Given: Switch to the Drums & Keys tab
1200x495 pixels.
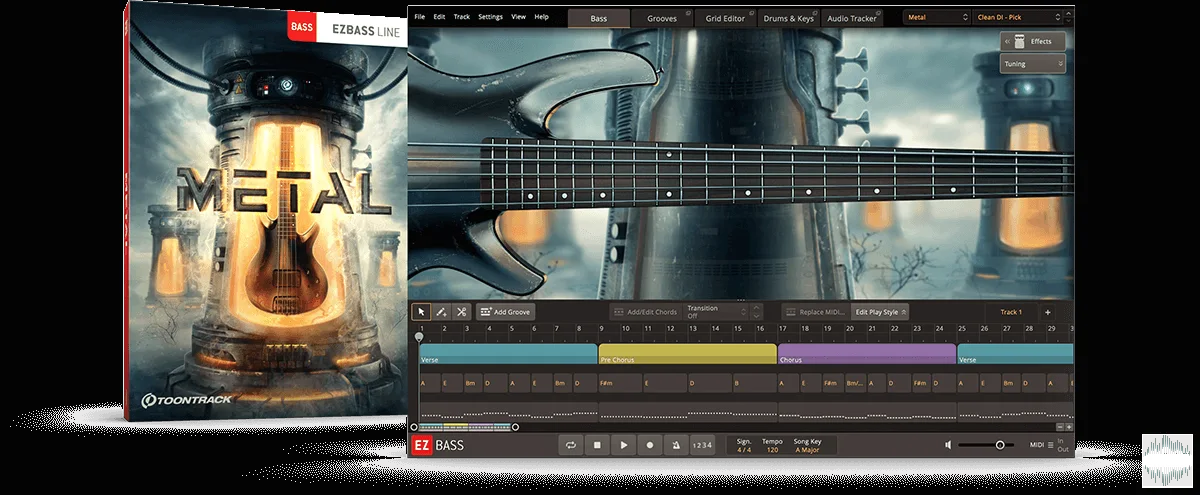Looking at the screenshot, I should pos(787,18).
